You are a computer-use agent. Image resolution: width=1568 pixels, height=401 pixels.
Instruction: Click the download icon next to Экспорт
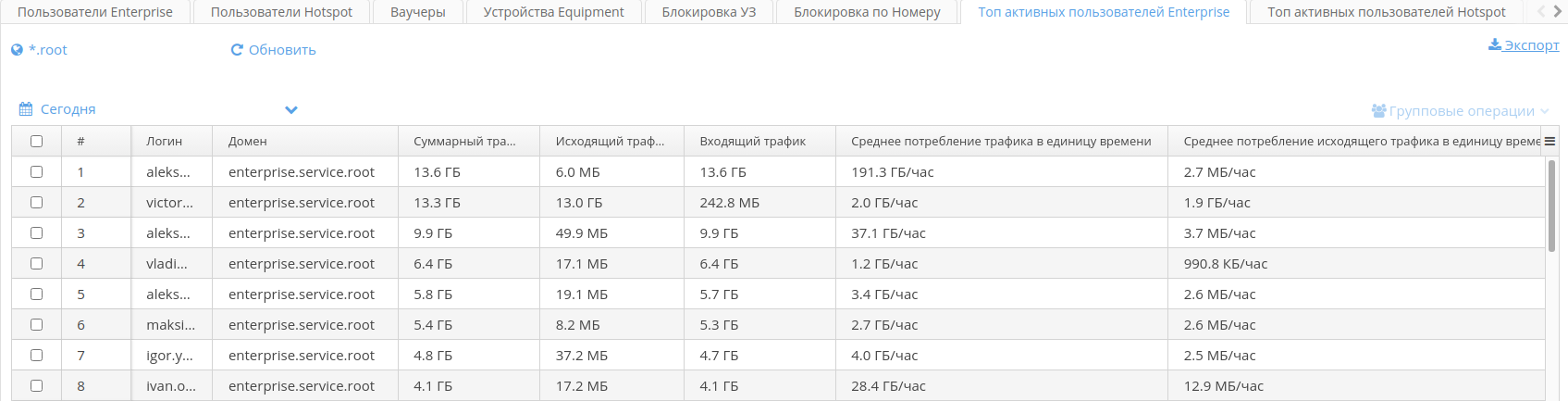pyautogui.click(x=1494, y=44)
